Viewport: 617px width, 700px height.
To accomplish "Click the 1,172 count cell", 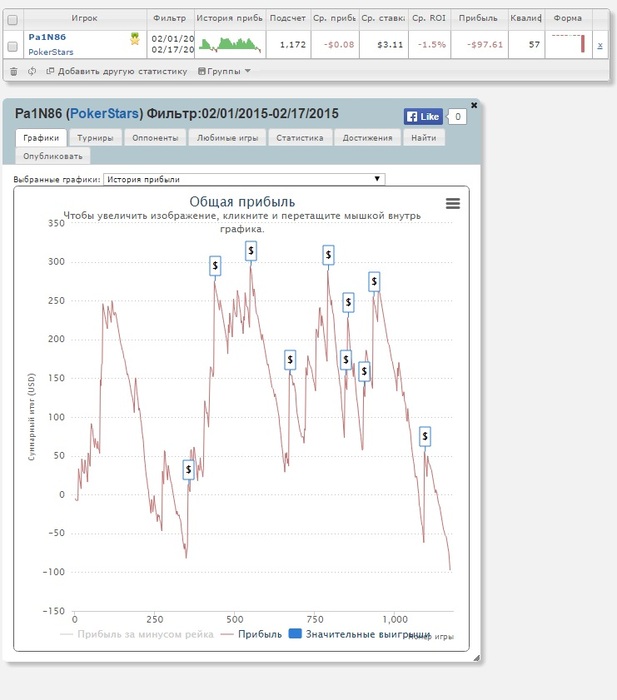I will pos(288,45).
